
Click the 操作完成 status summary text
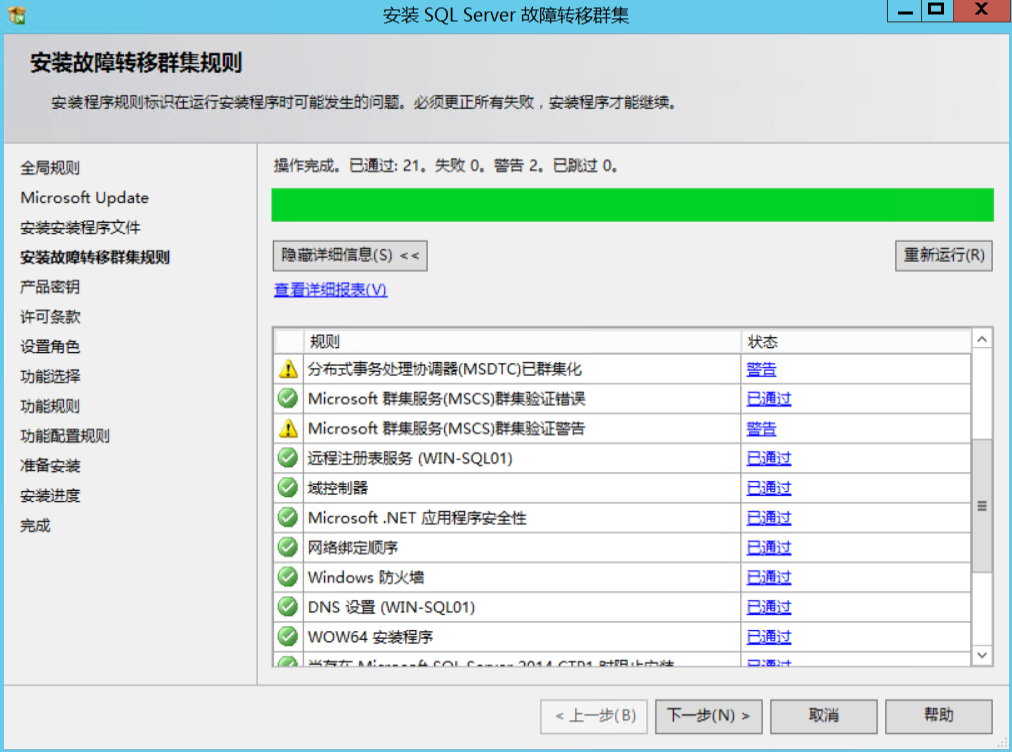(x=445, y=166)
